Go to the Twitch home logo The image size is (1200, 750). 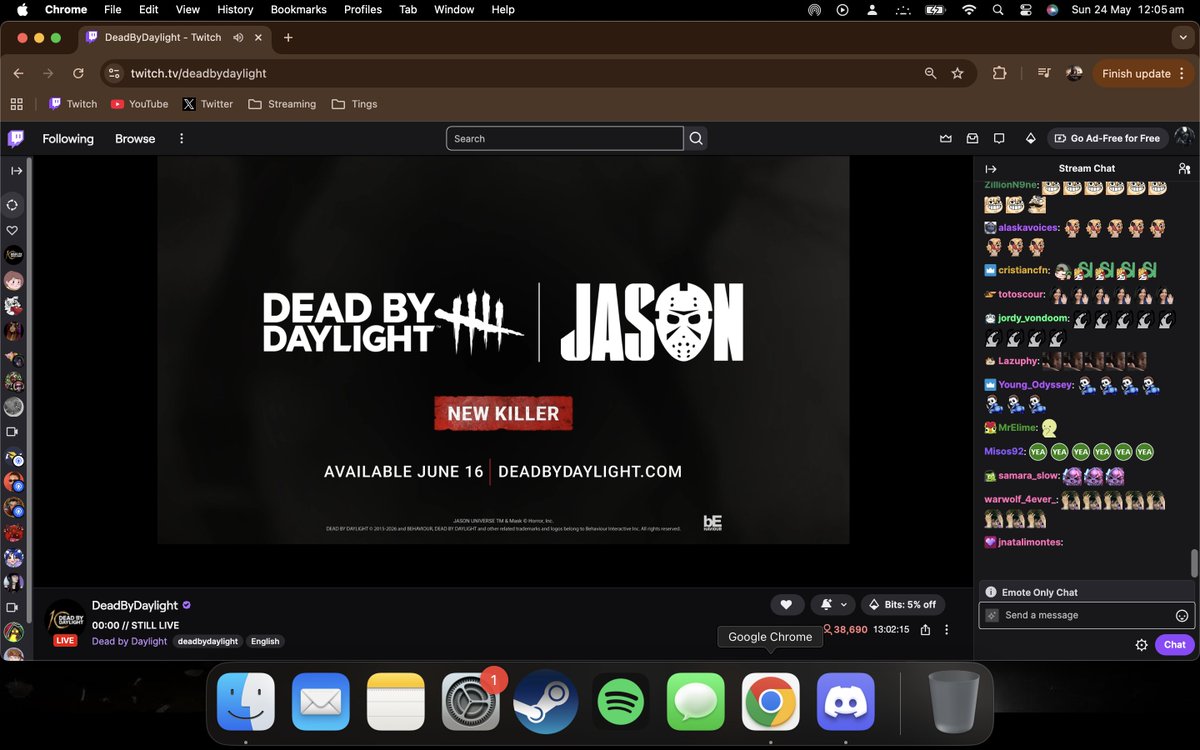[16, 138]
